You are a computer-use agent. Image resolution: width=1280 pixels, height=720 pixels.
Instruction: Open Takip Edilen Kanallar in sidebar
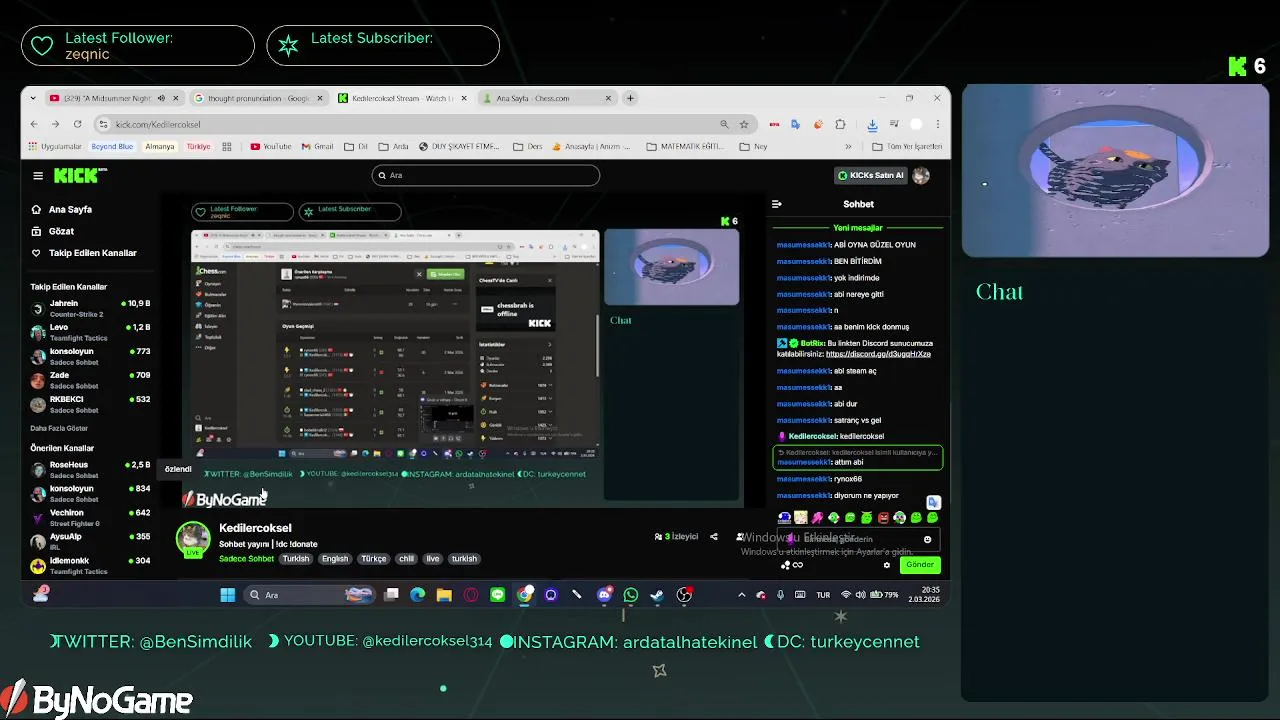84,253
